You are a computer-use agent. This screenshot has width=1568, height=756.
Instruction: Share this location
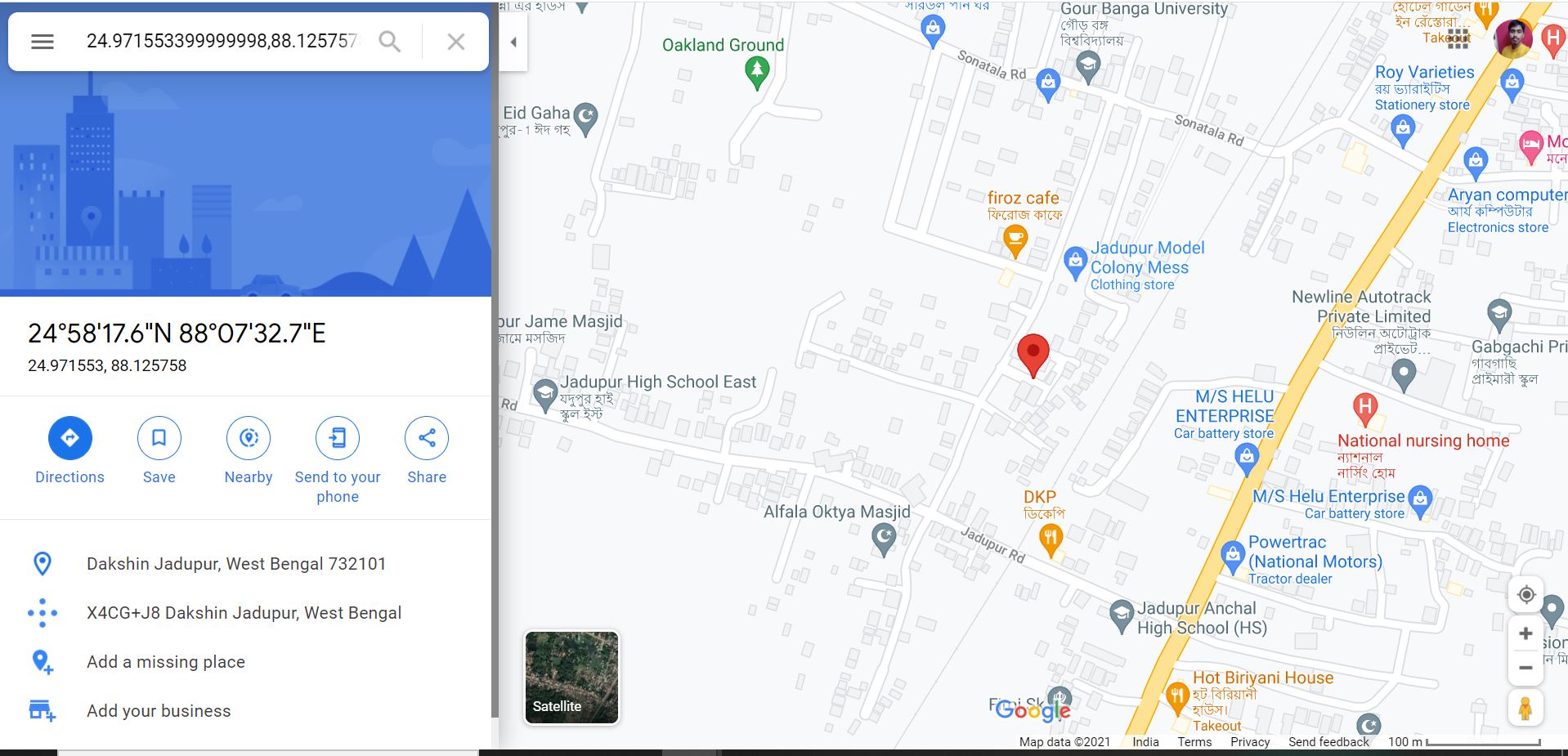[427, 451]
